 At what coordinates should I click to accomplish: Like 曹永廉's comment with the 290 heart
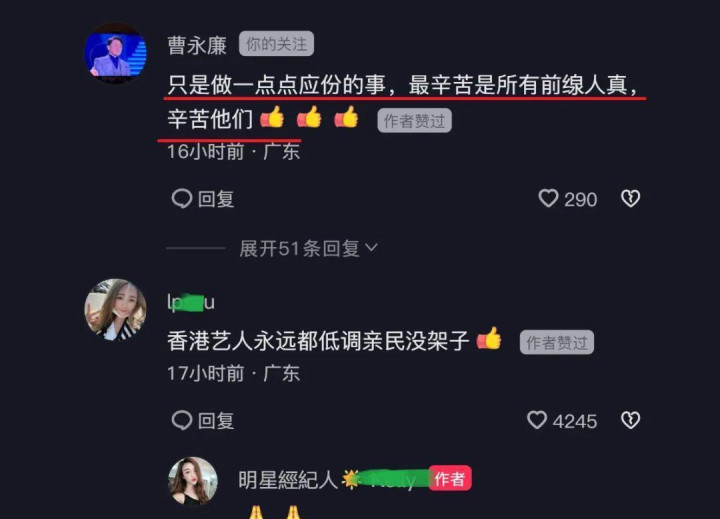point(548,199)
